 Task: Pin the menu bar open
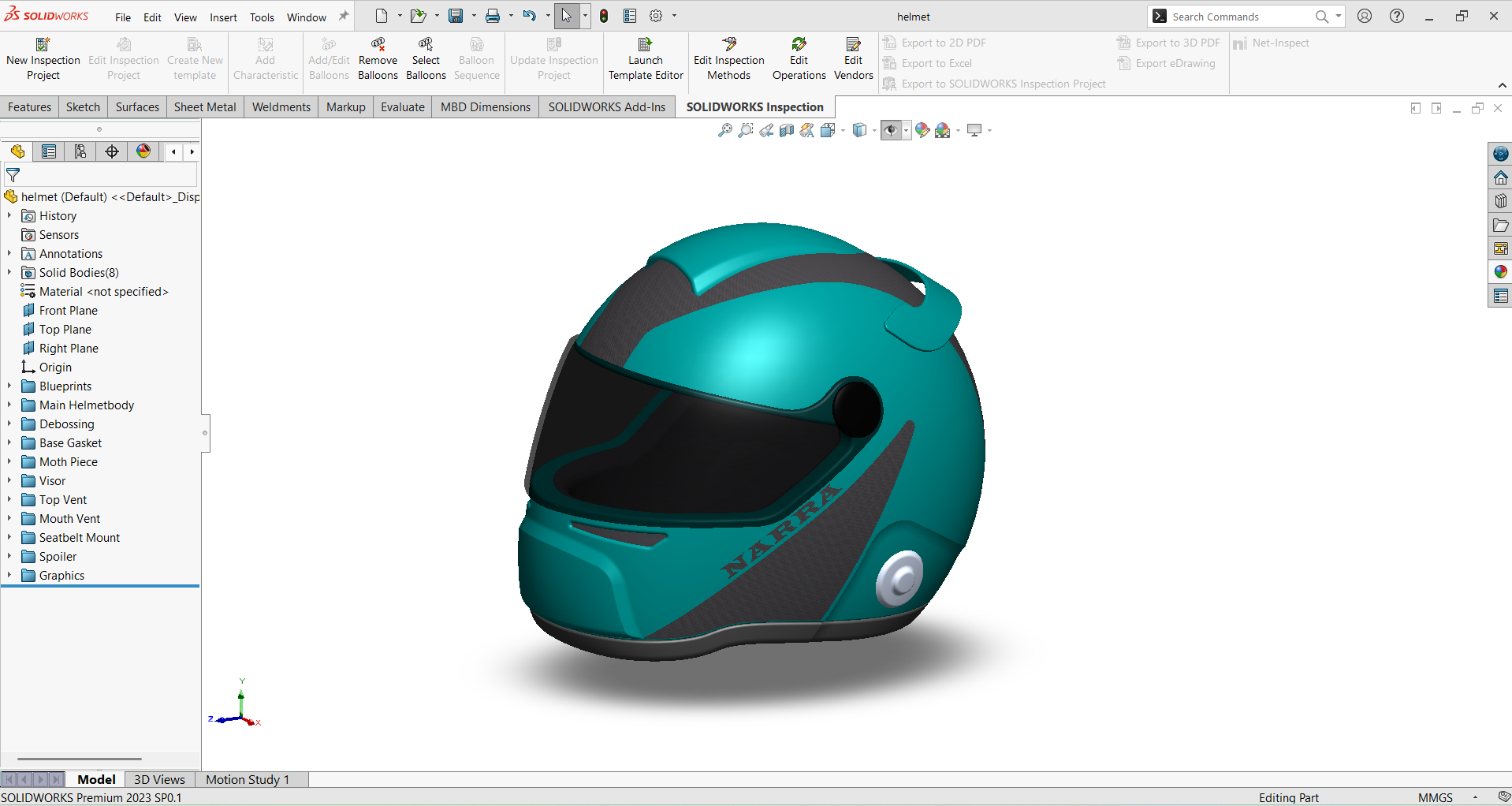coord(344,16)
